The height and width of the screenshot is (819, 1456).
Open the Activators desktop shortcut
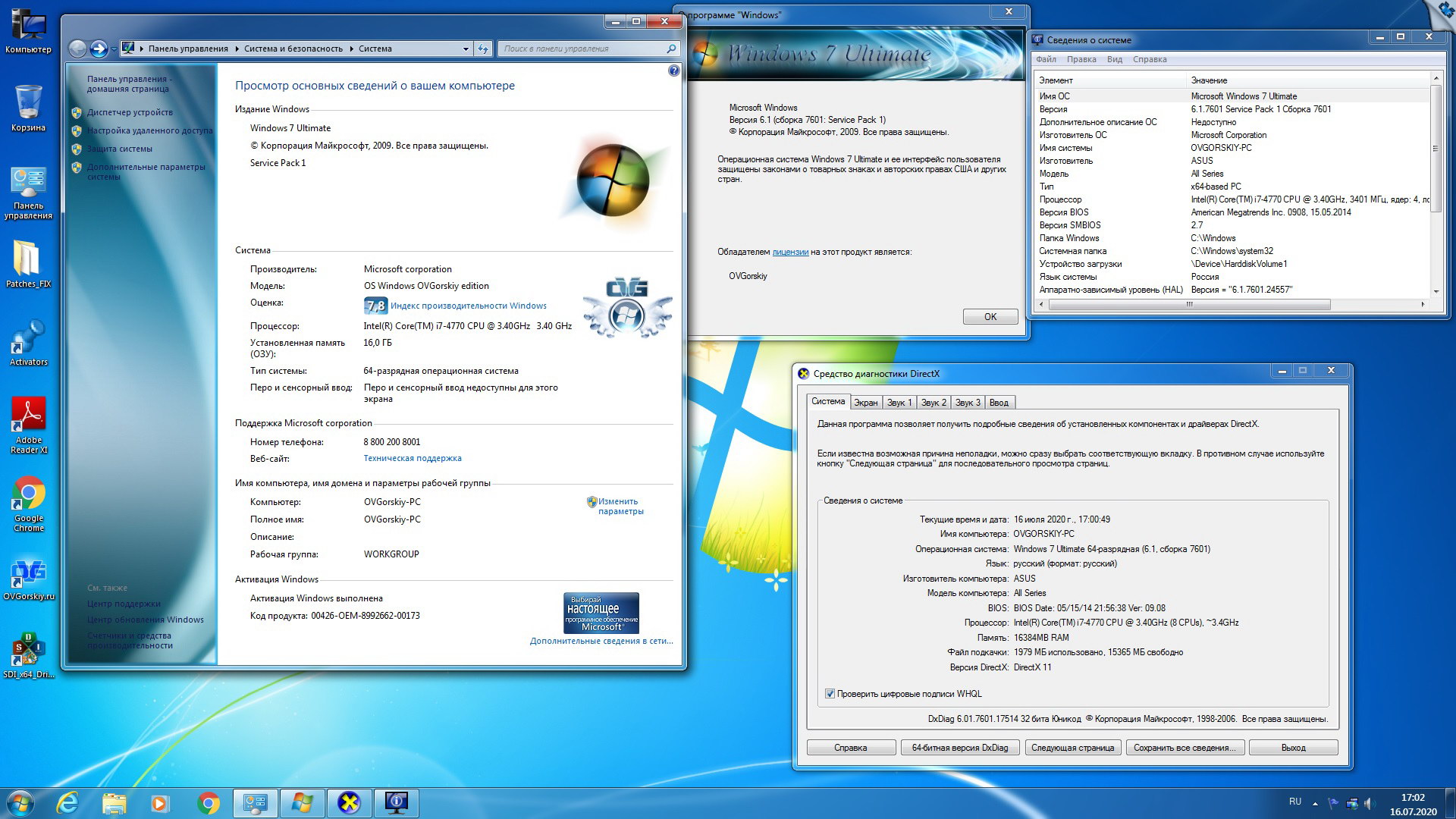[29, 339]
